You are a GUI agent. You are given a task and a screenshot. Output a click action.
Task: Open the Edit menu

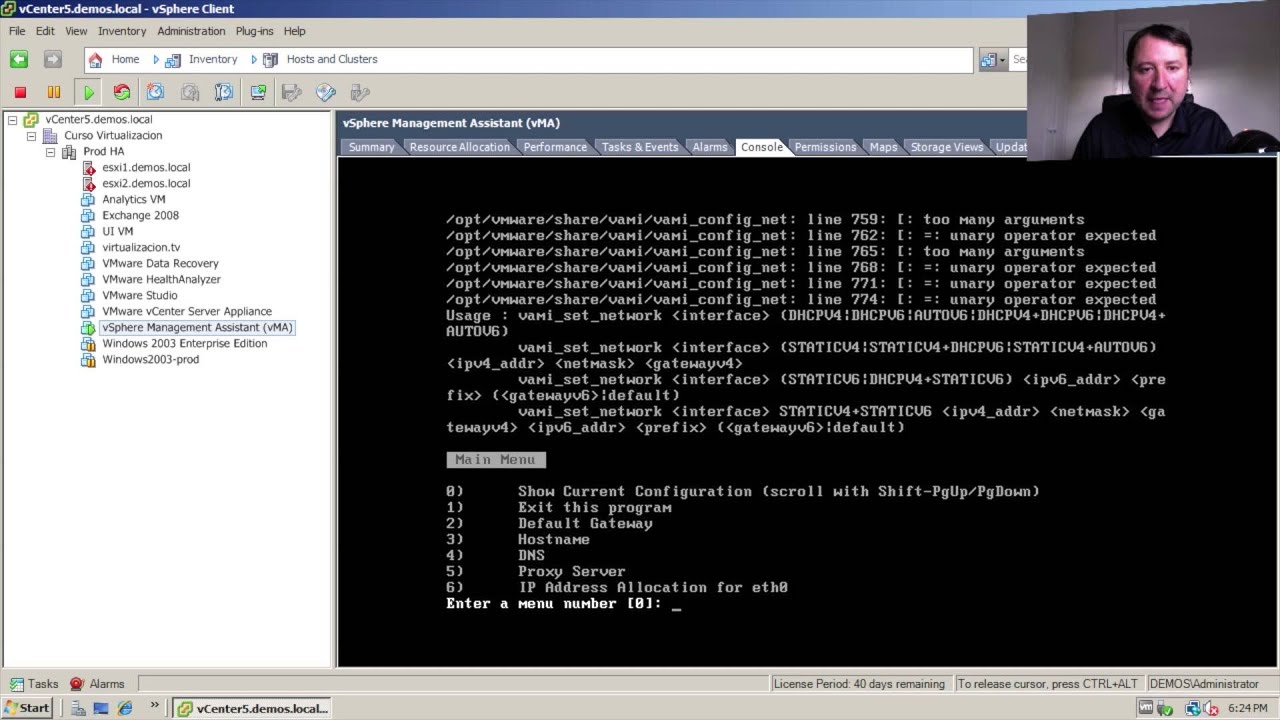[45, 31]
